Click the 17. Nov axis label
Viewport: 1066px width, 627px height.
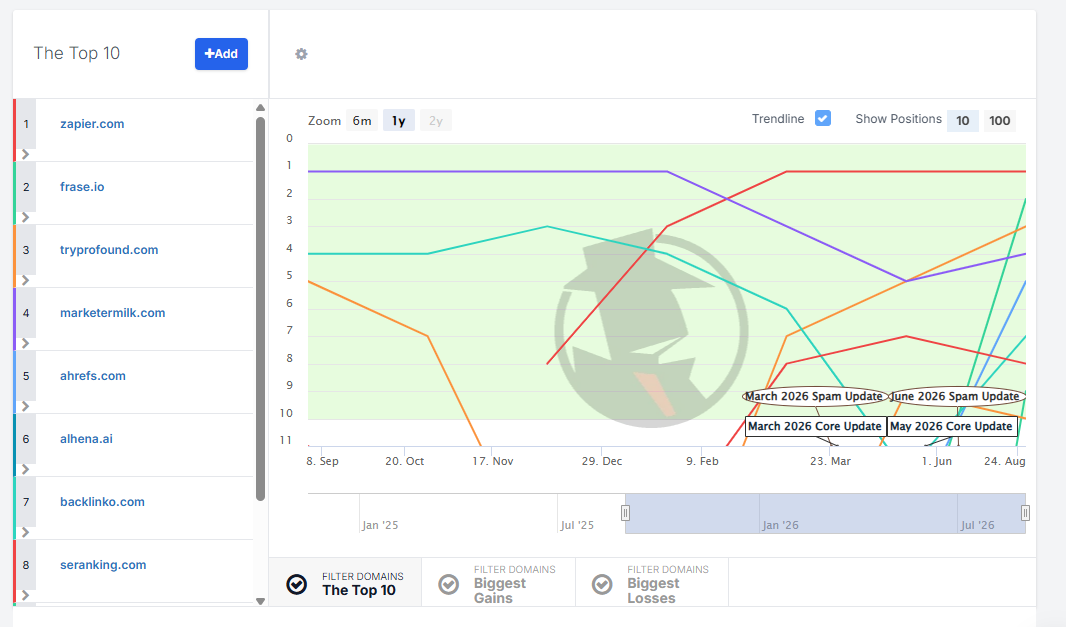tap(493, 461)
